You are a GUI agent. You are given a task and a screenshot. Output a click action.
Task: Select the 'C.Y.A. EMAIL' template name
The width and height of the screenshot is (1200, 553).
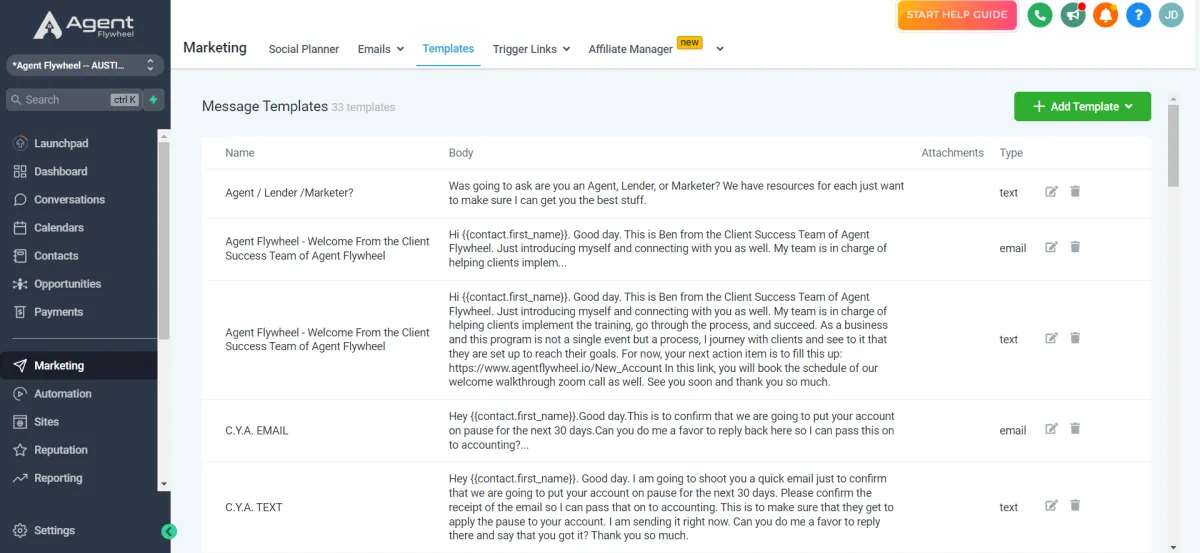(256, 430)
